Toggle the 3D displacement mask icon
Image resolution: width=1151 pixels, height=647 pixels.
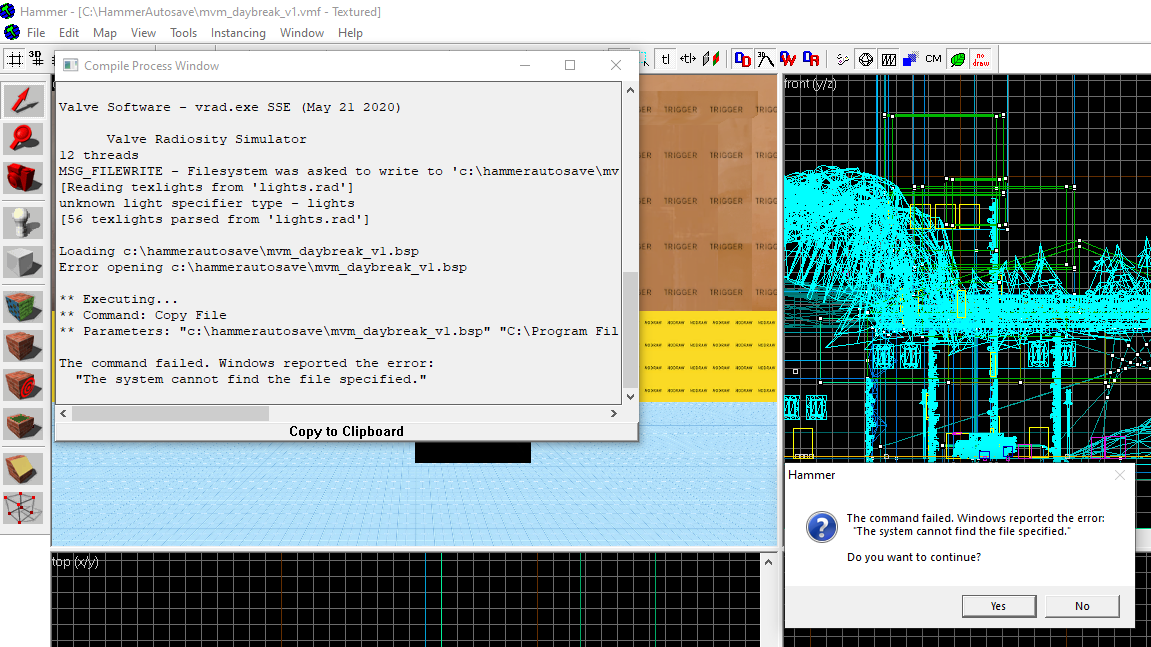click(x=765, y=59)
